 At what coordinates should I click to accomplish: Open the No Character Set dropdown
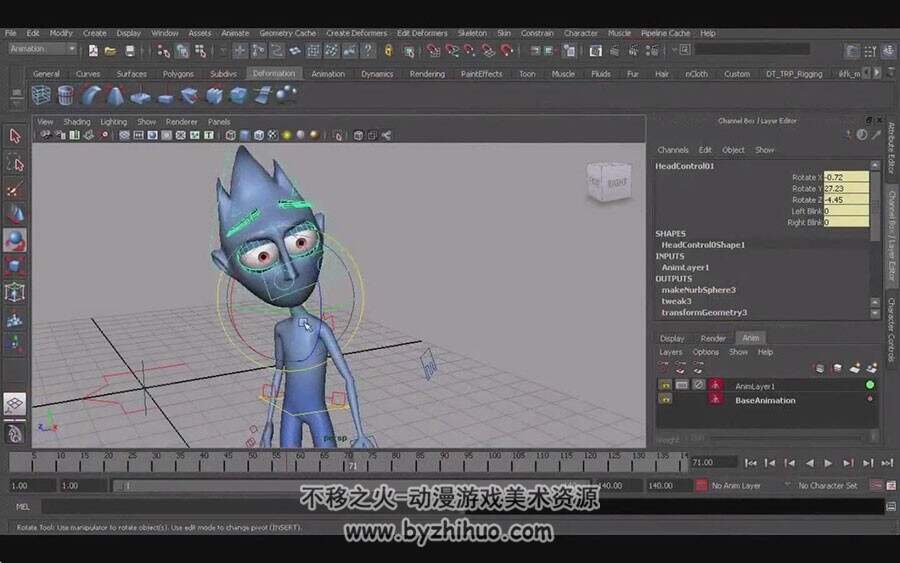tap(828, 486)
